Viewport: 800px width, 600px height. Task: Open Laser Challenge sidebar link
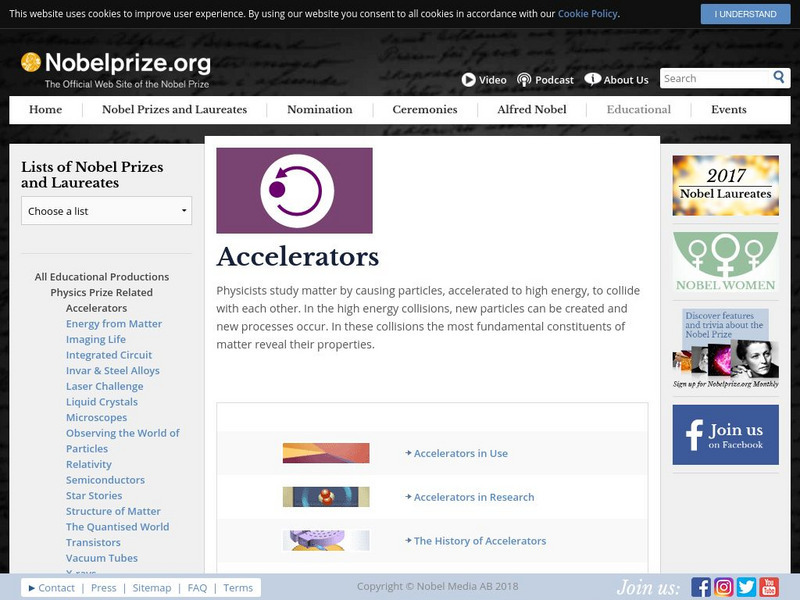pos(105,386)
